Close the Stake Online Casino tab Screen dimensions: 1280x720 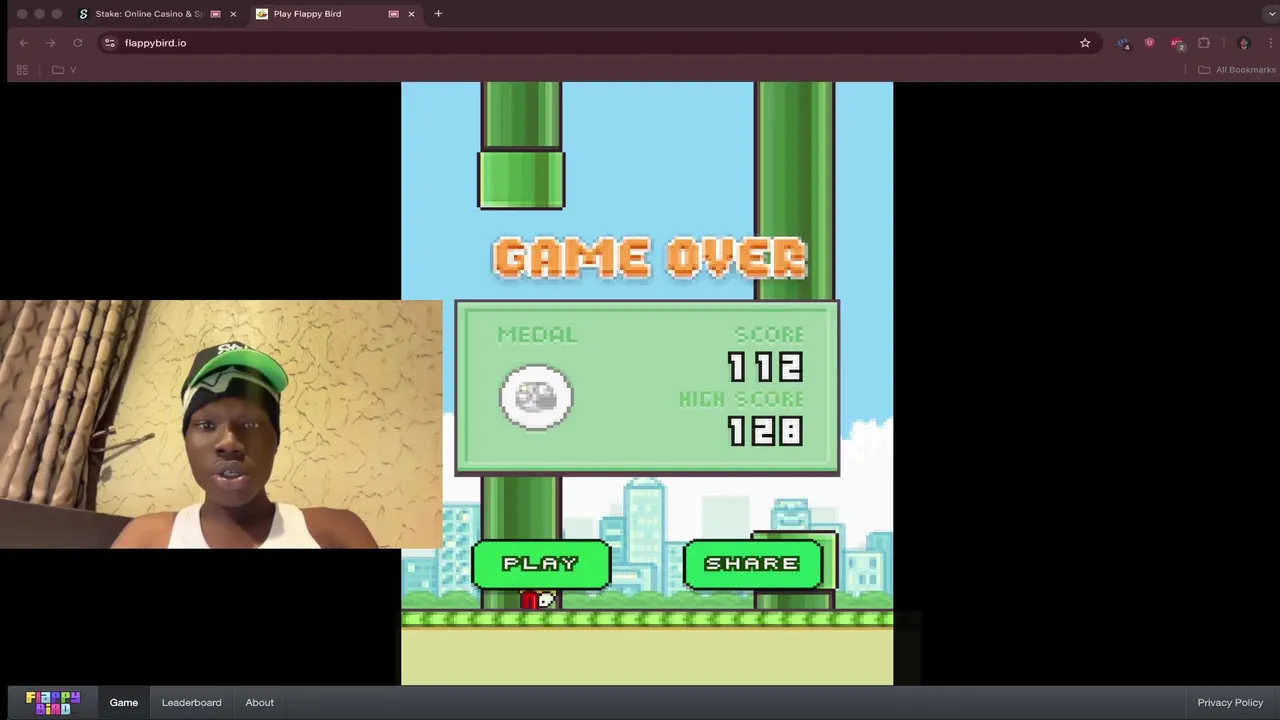point(233,14)
